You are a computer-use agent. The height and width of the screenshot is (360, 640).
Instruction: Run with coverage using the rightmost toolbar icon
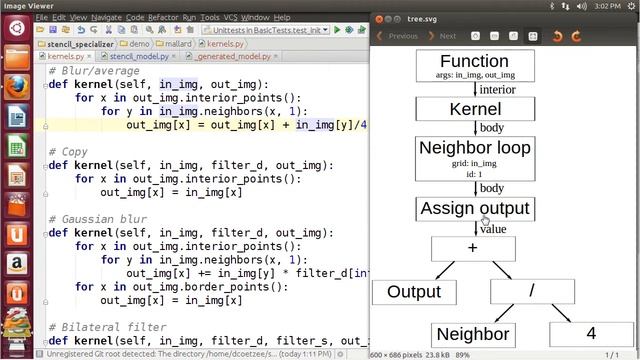coord(362,30)
